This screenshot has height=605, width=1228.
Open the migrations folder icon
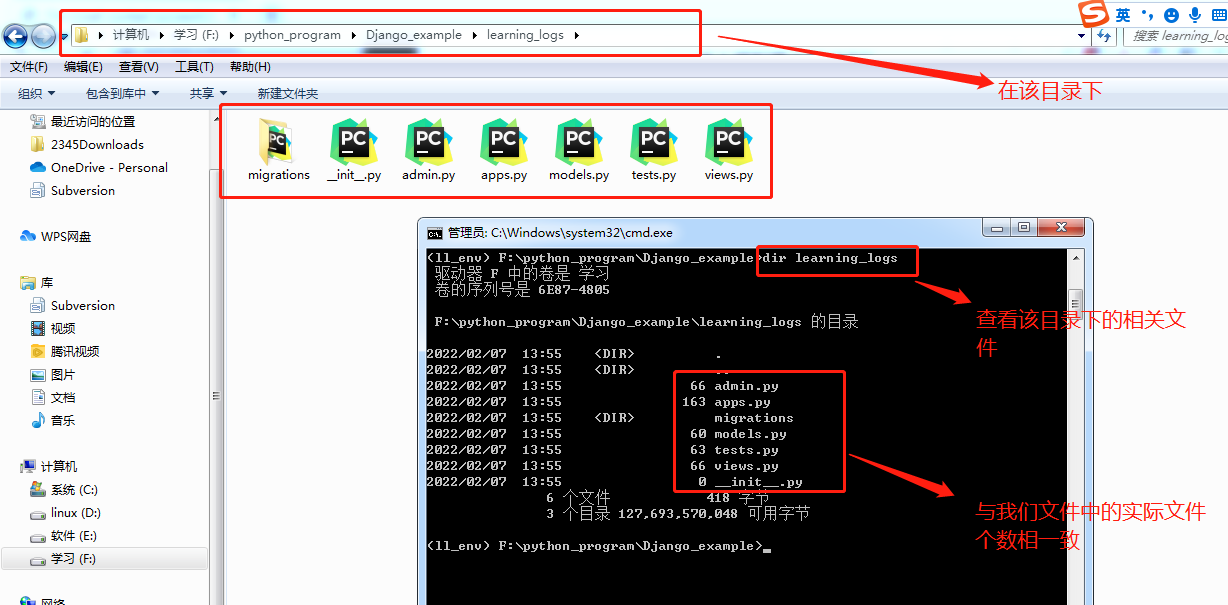(278, 142)
